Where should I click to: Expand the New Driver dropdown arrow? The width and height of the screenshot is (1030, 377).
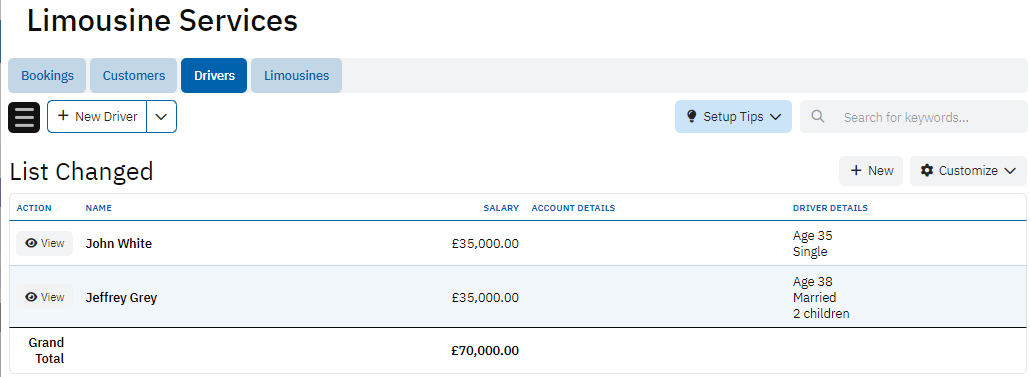[x=162, y=117]
